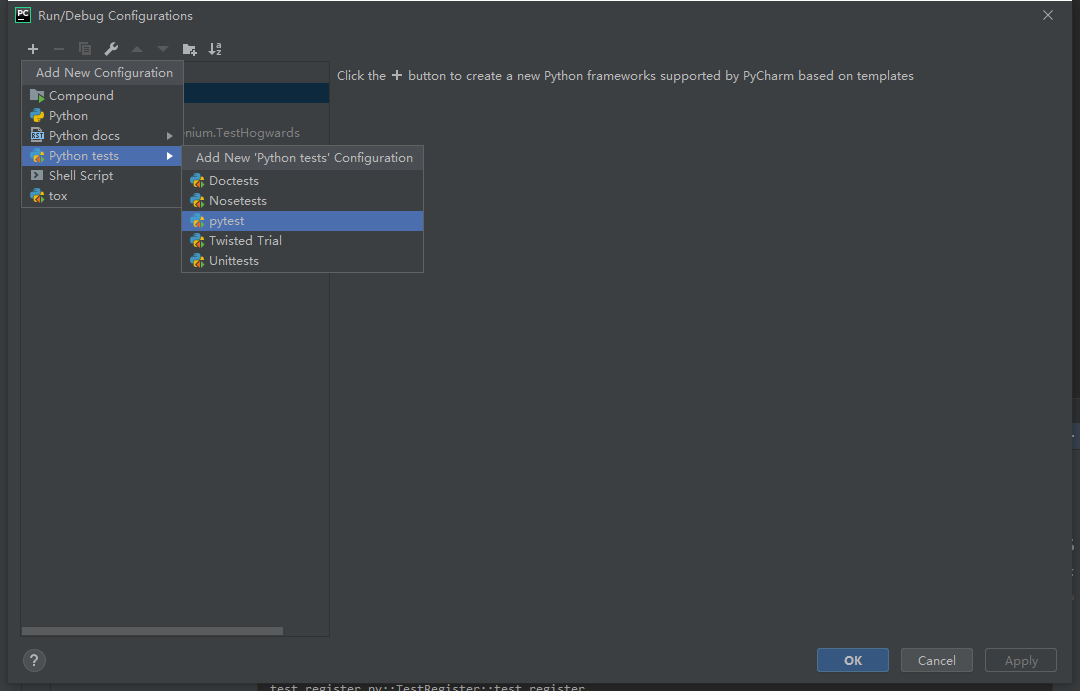Click the help question mark button
The image size is (1080, 691).
tap(34, 661)
